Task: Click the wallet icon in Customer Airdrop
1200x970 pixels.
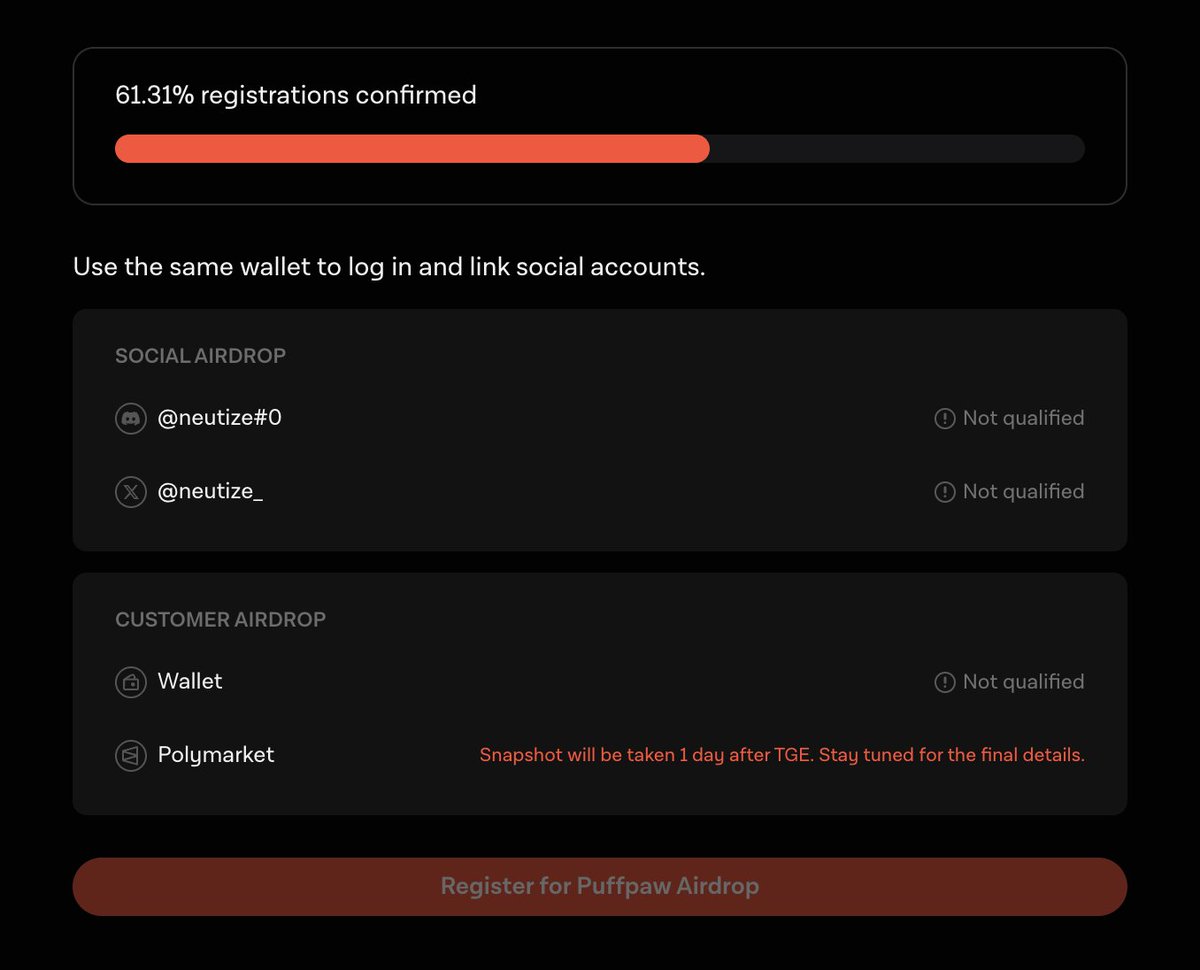Action: point(131,682)
